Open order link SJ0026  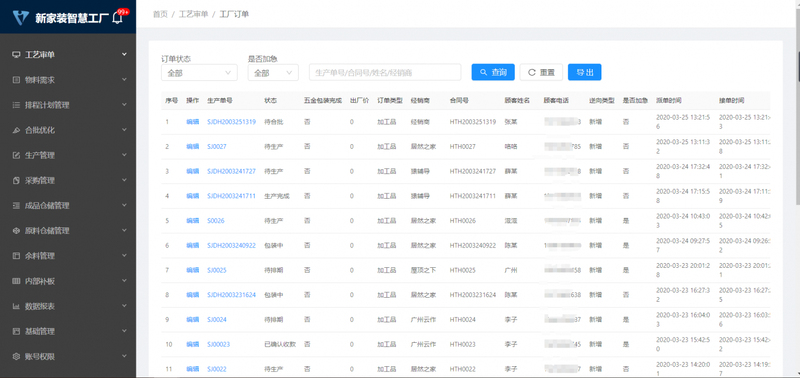tap(216, 221)
